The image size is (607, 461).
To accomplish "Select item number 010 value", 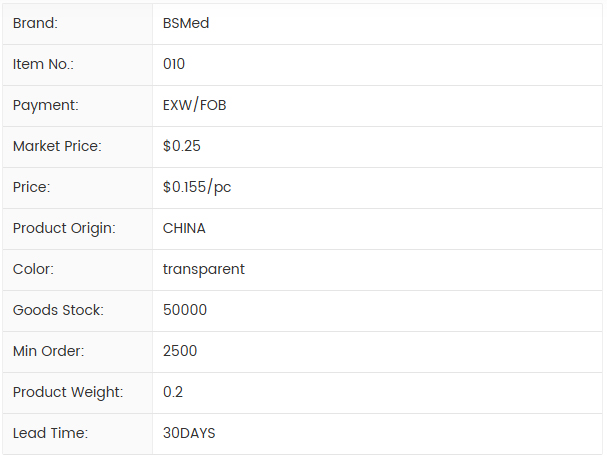I will tap(174, 64).
